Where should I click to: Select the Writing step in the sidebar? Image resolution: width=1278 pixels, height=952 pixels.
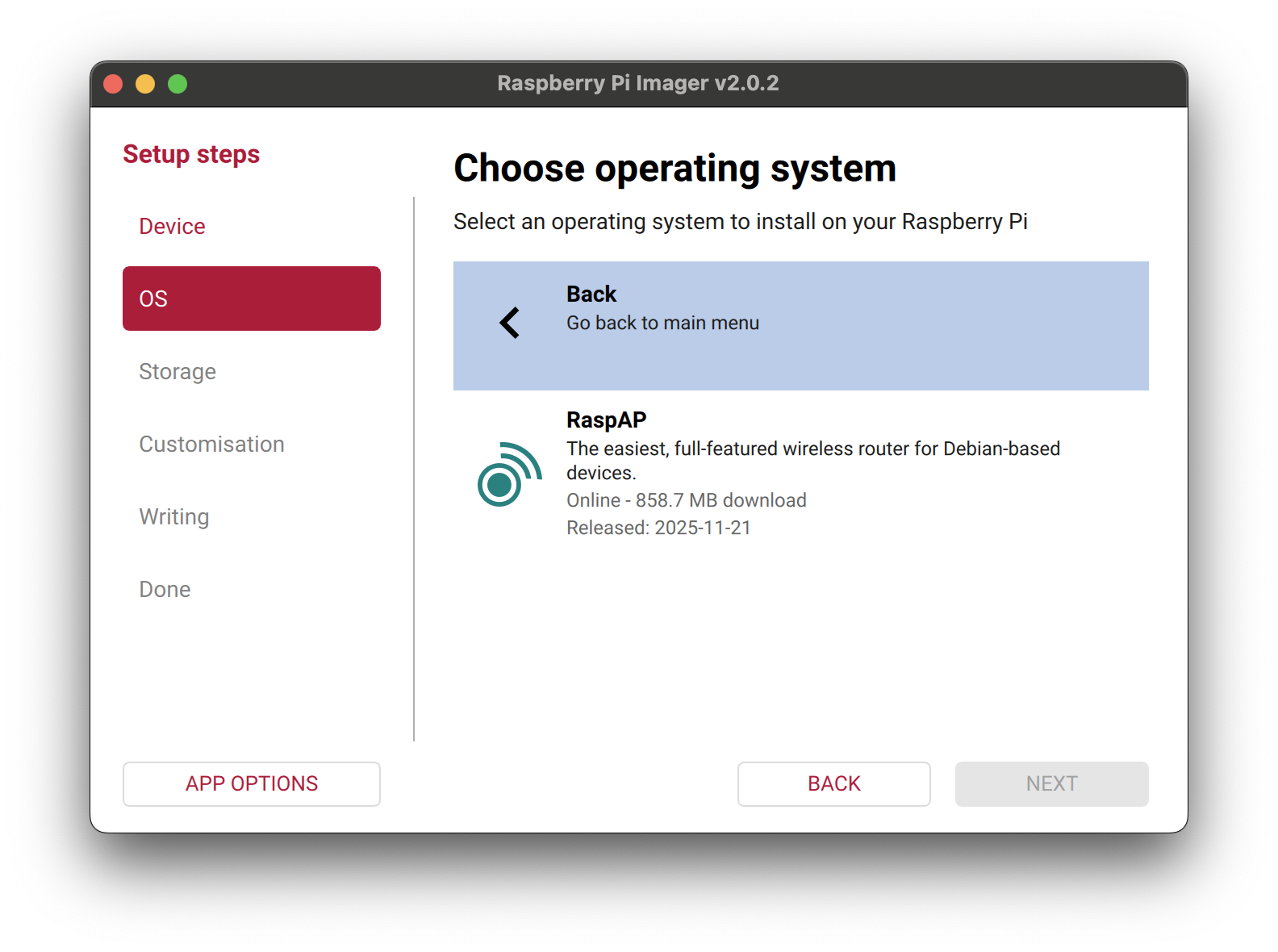[x=173, y=517]
